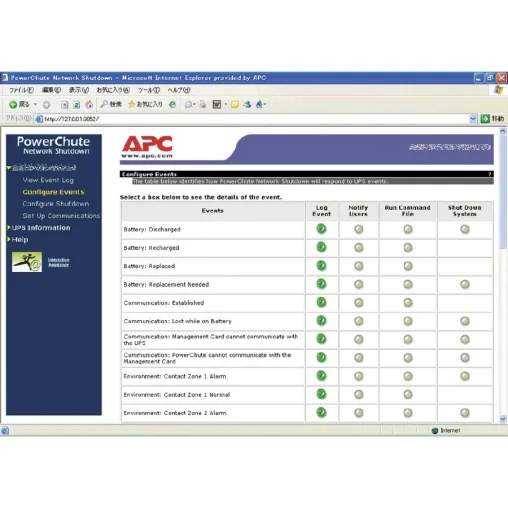The height and width of the screenshot is (508, 508).
Task: Open the File menu (ファイル)
Action: 21,90
